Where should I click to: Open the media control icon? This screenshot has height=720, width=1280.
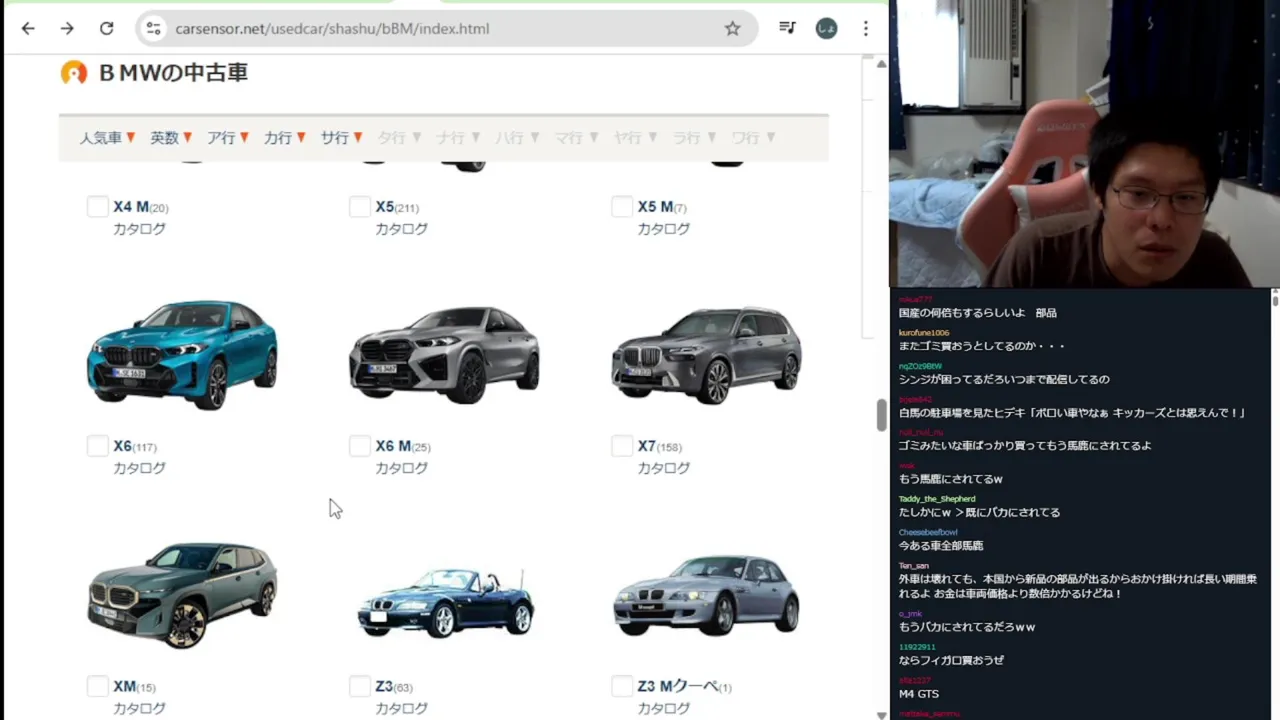coord(788,28)
